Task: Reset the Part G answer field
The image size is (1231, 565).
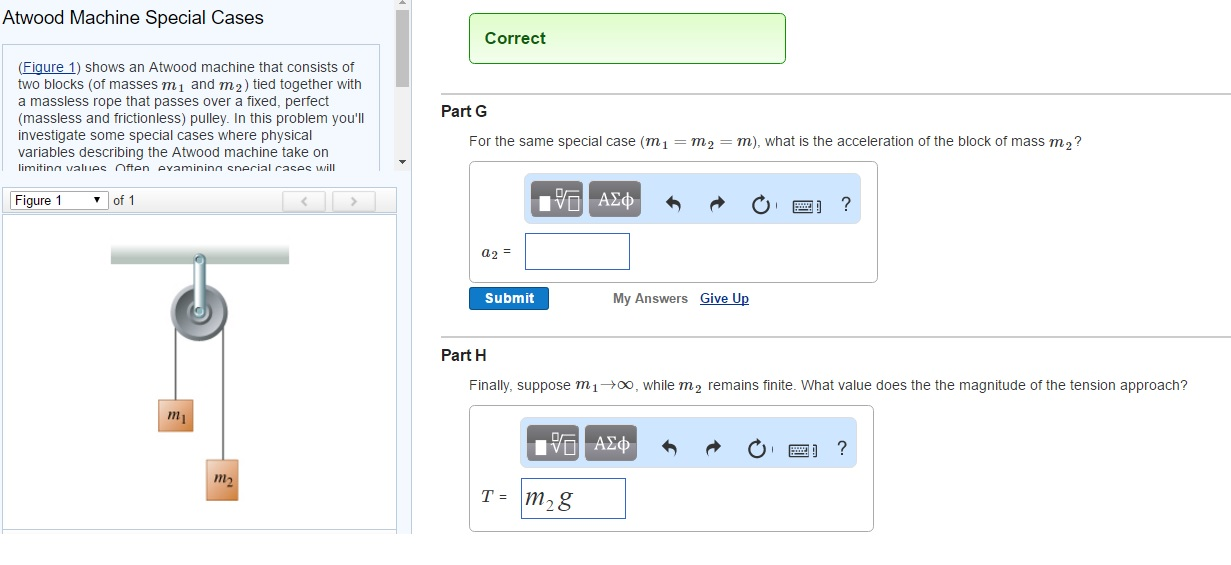Action: point(761,206)
